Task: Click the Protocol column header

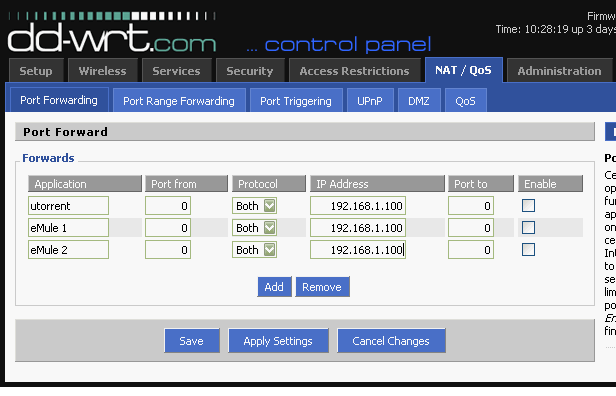Action: tap(269, 183)
